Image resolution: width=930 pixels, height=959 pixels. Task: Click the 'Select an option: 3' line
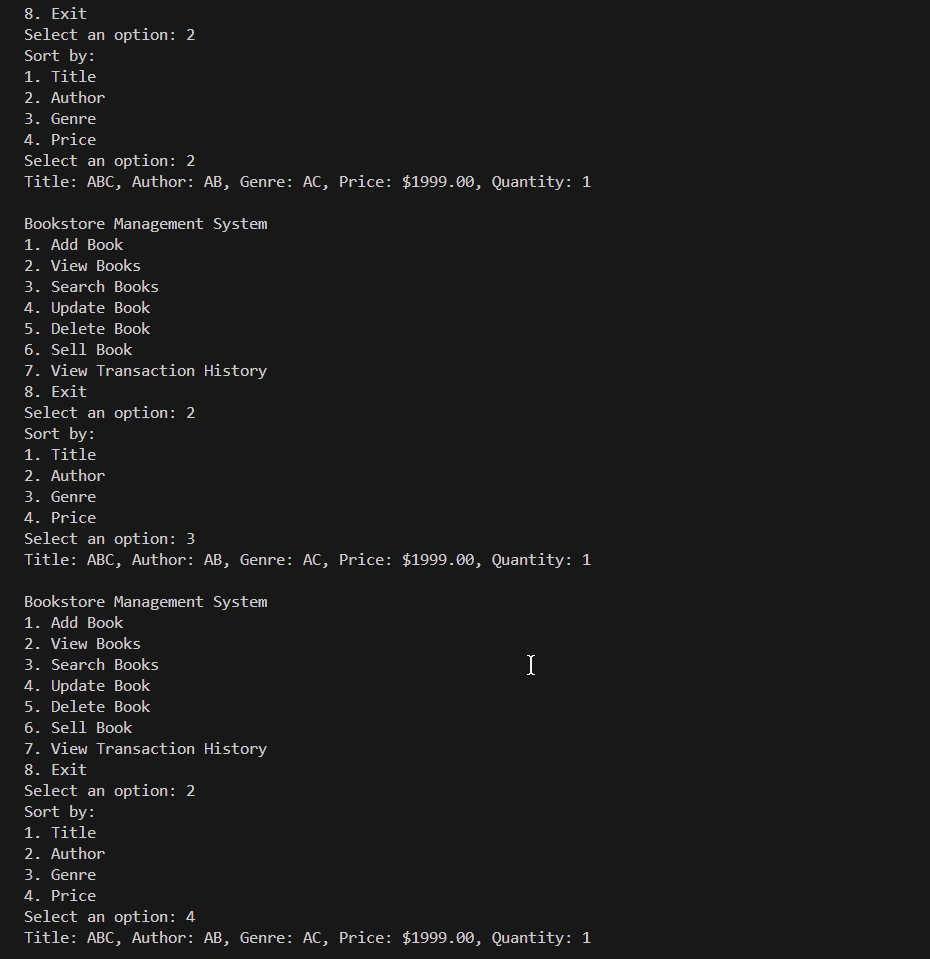tap(110, 539)
